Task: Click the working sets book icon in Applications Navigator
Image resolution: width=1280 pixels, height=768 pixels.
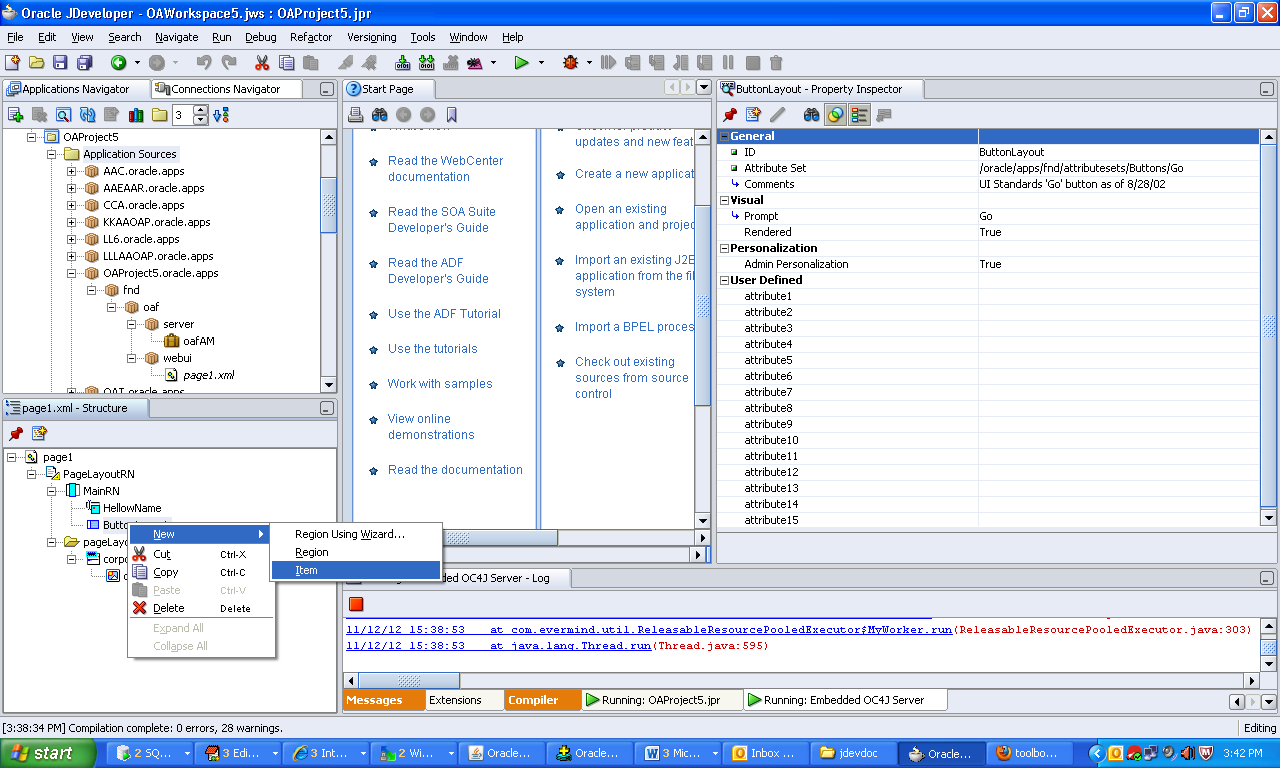Action: click(136, 115)
